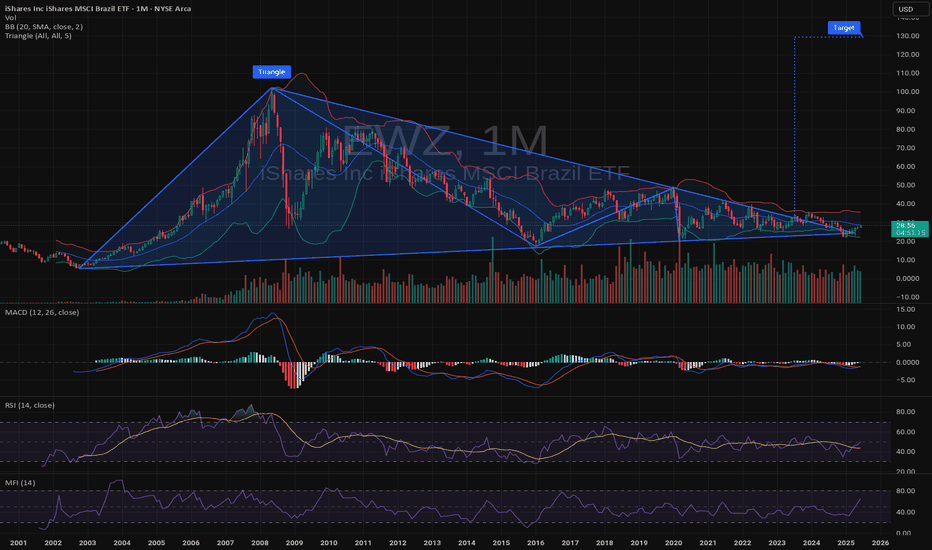This screenshot has height=550, width=932.
Task: Click the 2022 label on time axis
Action: 742,543
